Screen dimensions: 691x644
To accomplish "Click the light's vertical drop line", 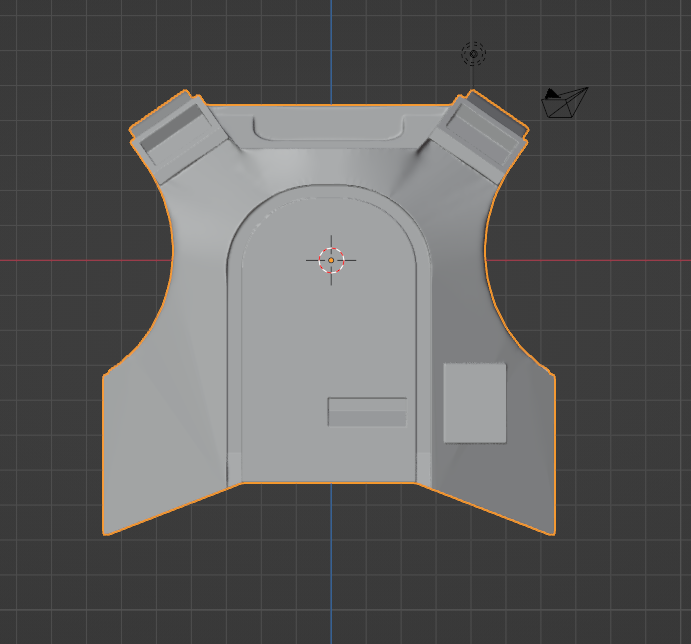I will (473, 78).
